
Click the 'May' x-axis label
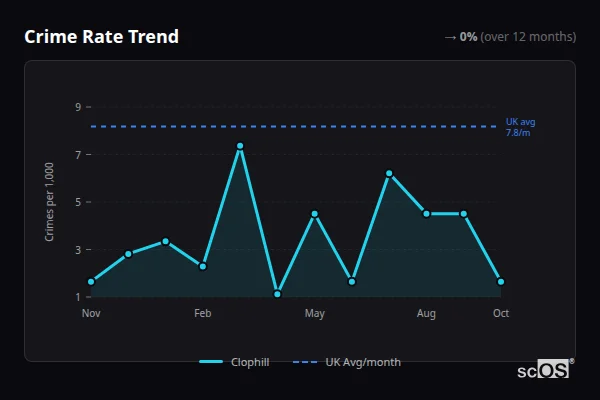(315, 313)
